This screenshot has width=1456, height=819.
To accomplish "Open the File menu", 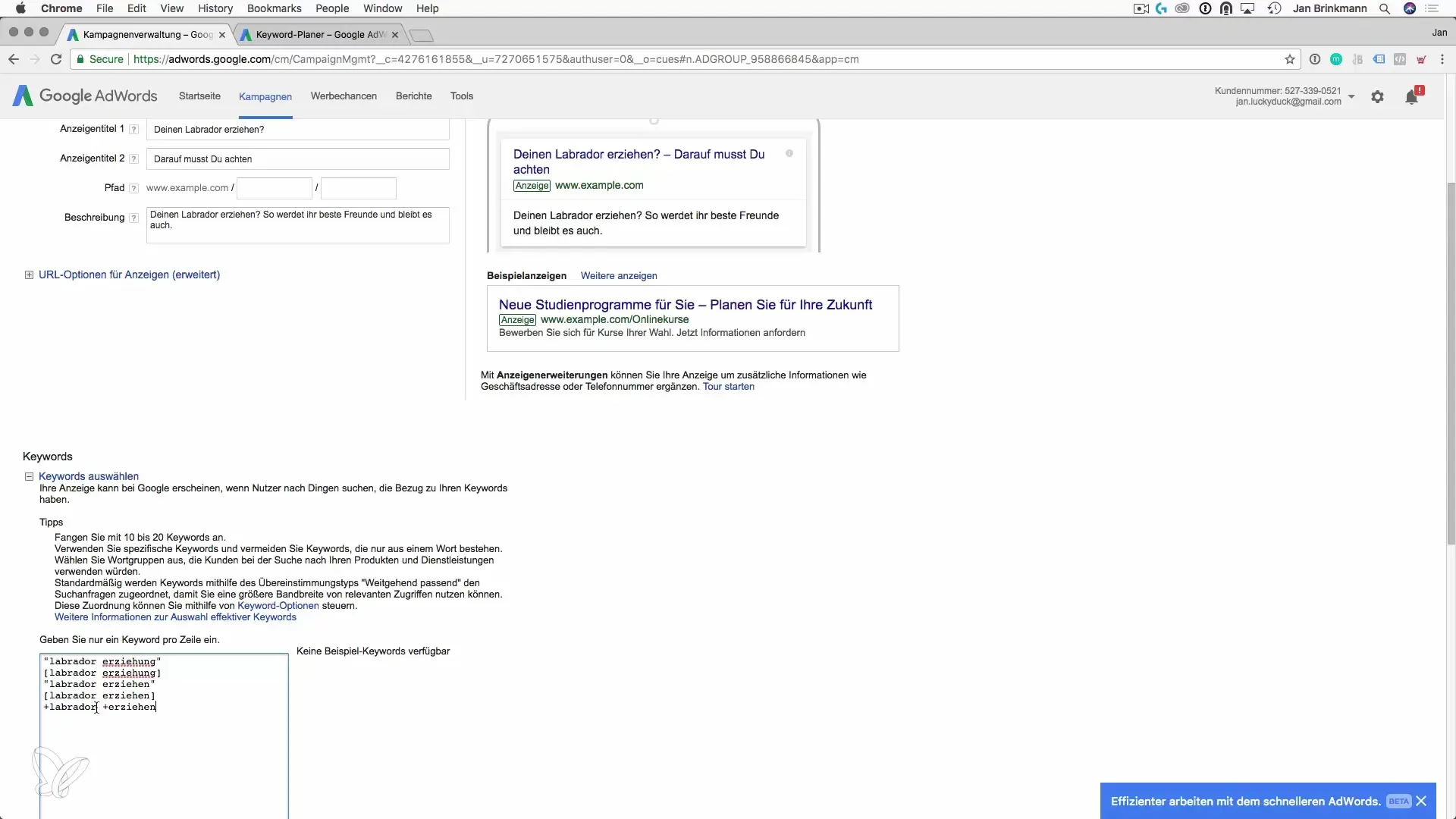I will click(105, 8).
